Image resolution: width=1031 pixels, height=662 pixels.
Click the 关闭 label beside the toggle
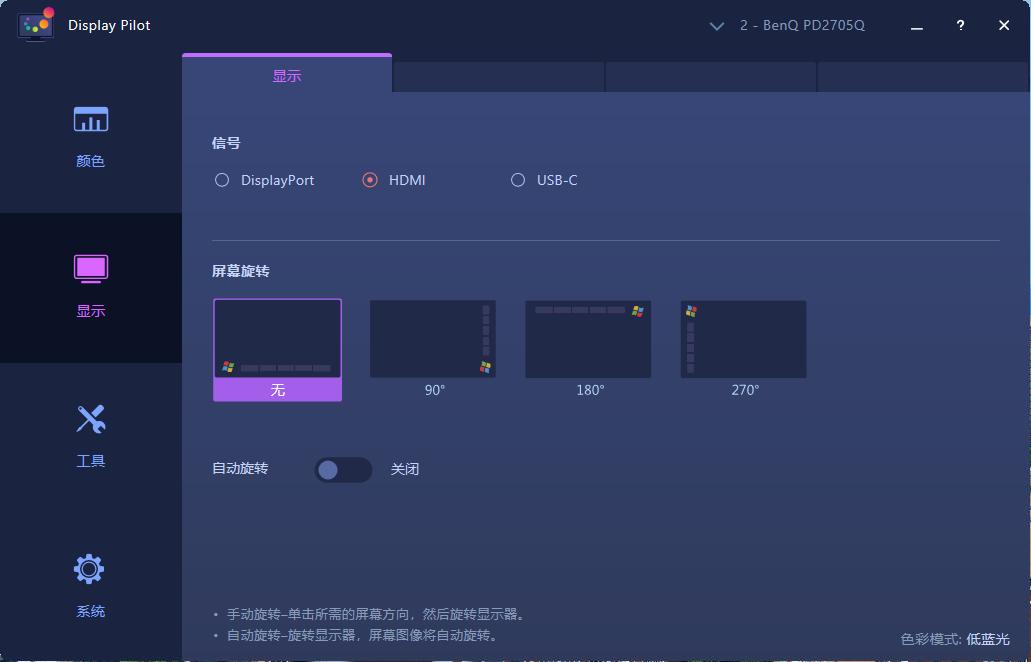click(x=405, y=469)
